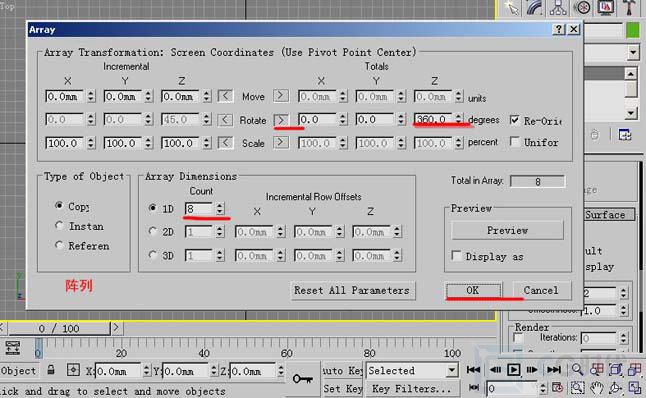646x398 pixels.
Task: Click the Maximize Viewport toggle icon
Action: pyautogui.click(x=634, y=388)
